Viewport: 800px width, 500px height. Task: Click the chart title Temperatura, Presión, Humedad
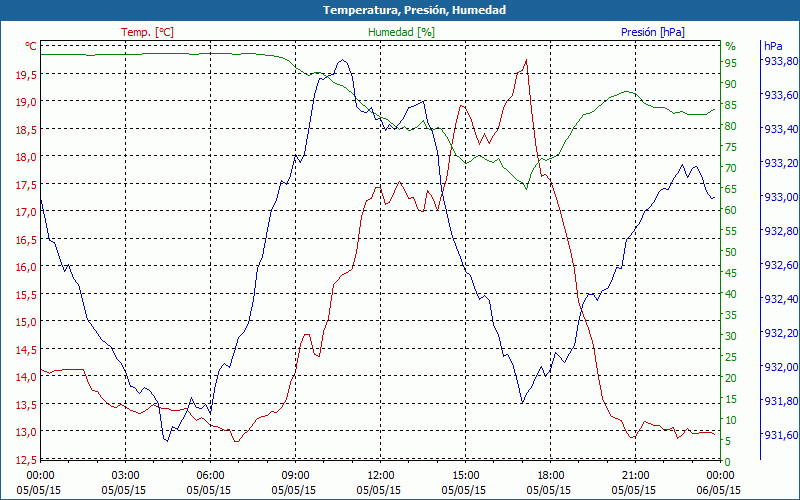click(x=400, y=10)
